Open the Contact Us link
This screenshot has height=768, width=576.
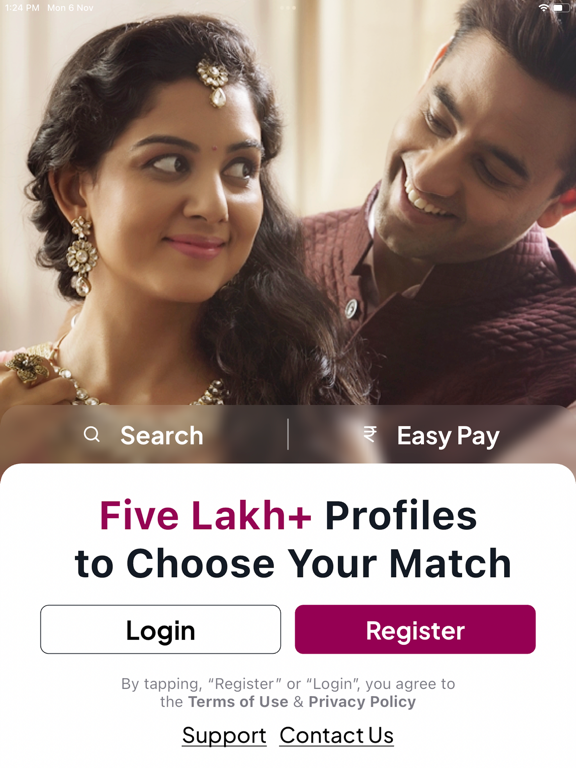tap(336, 736)
